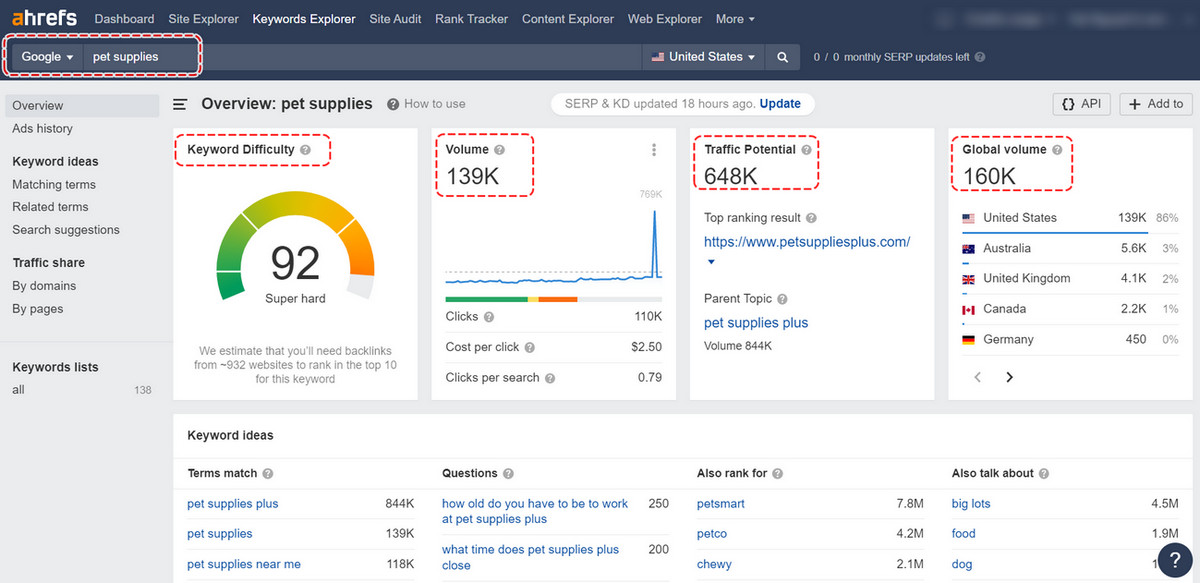
Task: Click the API button
Action: coord(1081,104)
